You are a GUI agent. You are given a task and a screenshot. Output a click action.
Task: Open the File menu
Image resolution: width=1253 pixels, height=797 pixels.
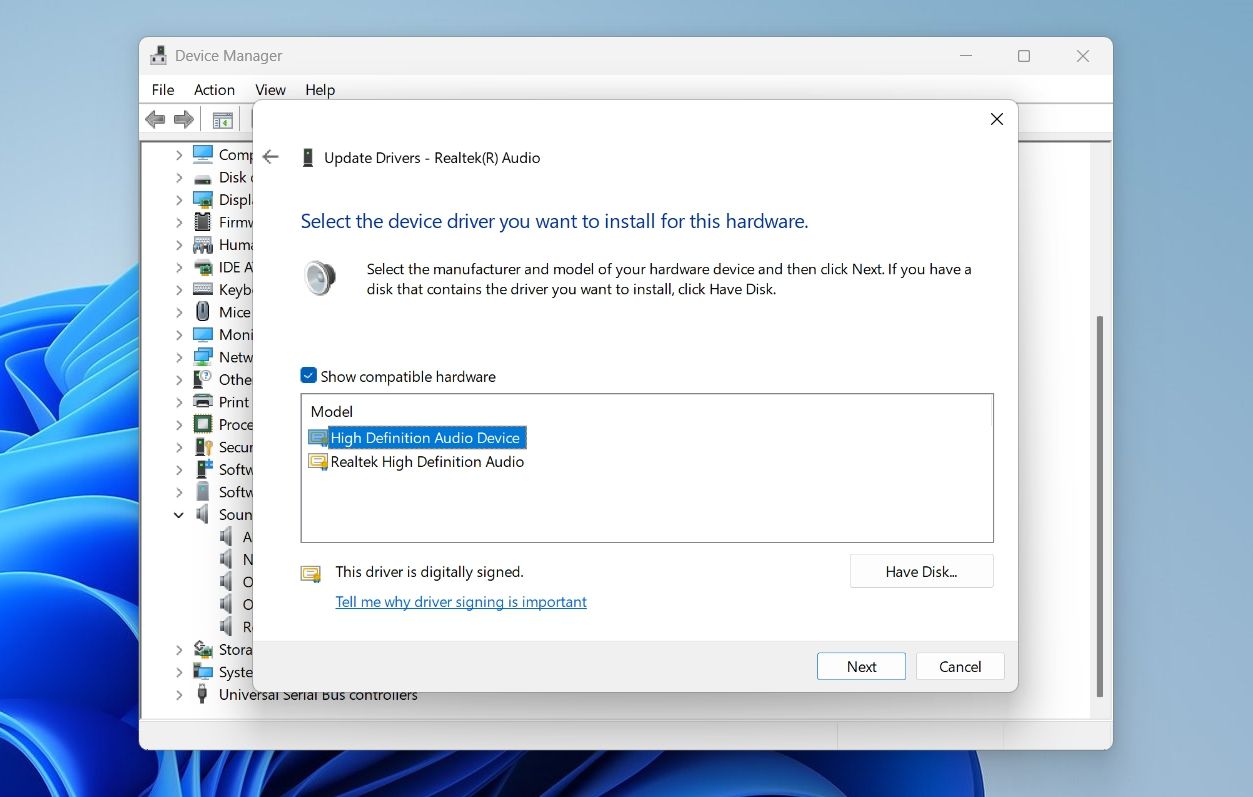tap(163, 89)
